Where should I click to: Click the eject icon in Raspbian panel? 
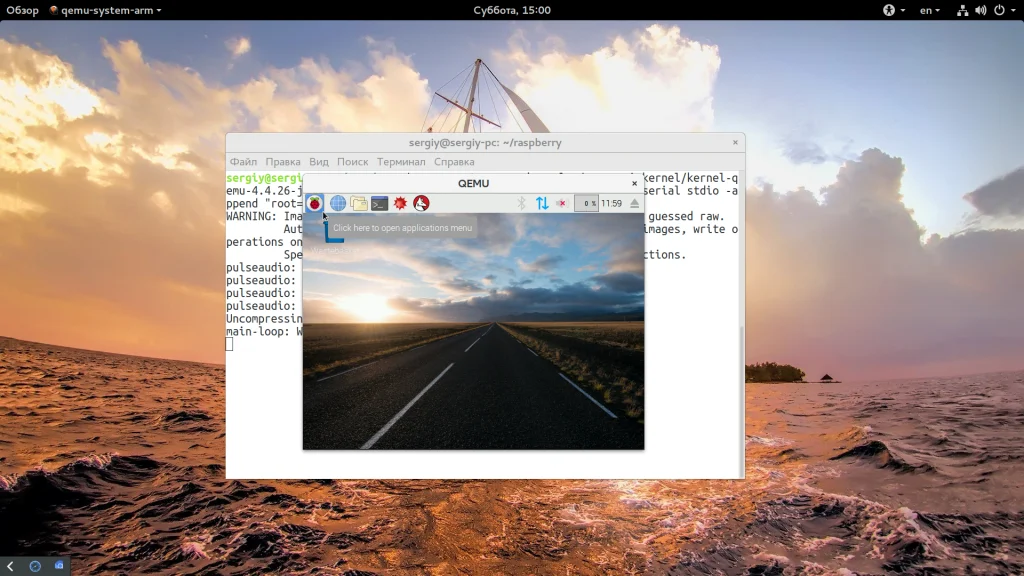[x=634, y=203]
